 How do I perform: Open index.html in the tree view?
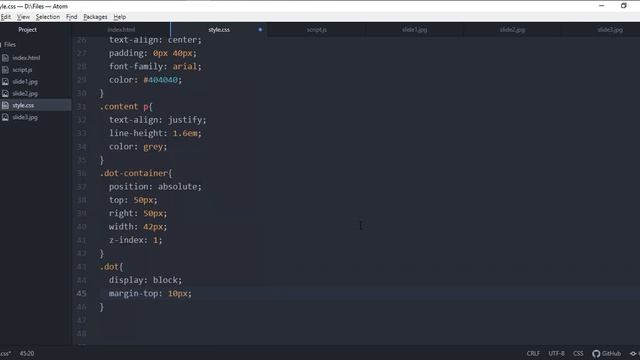[x=26, y=58]
